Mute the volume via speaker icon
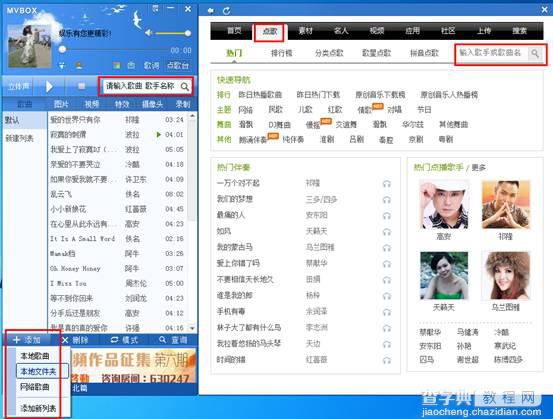553x419 pixels. 148,33
